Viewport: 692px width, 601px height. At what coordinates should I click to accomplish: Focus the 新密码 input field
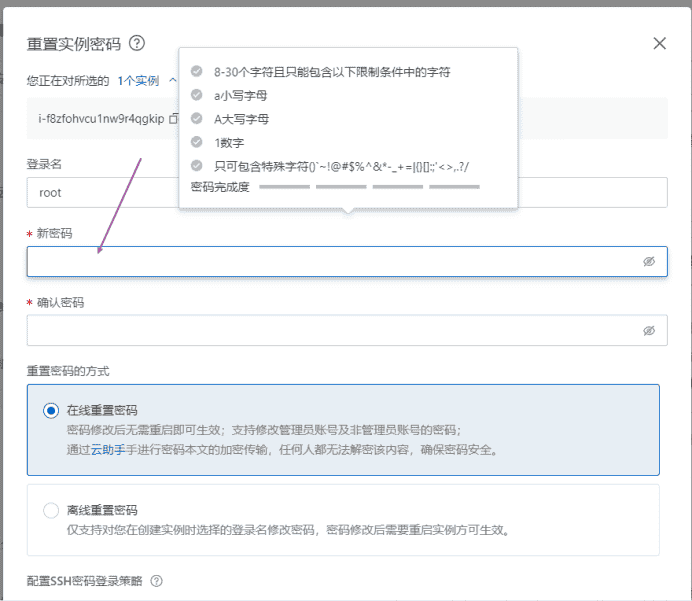click(330, 262)
